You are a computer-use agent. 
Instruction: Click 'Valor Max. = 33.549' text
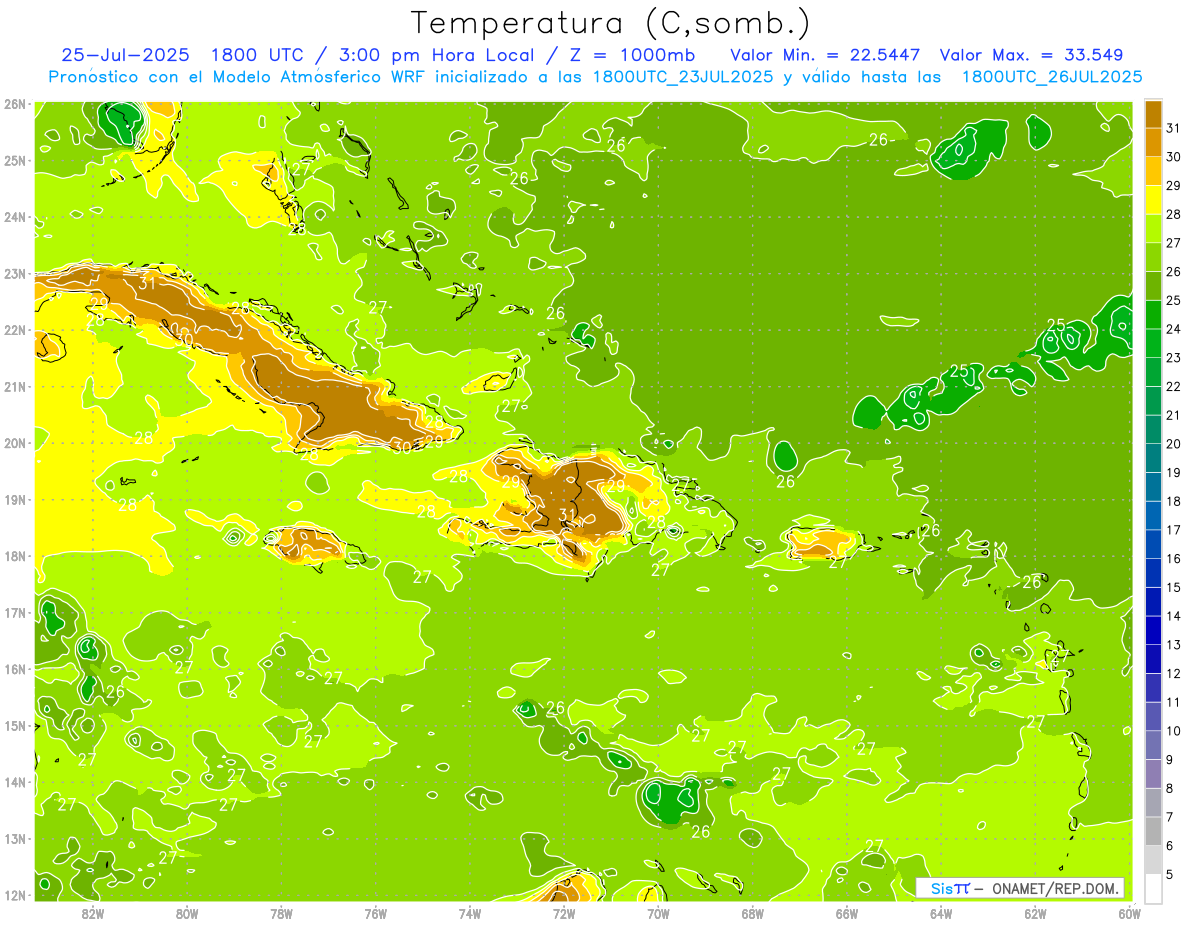point(1031,55)
